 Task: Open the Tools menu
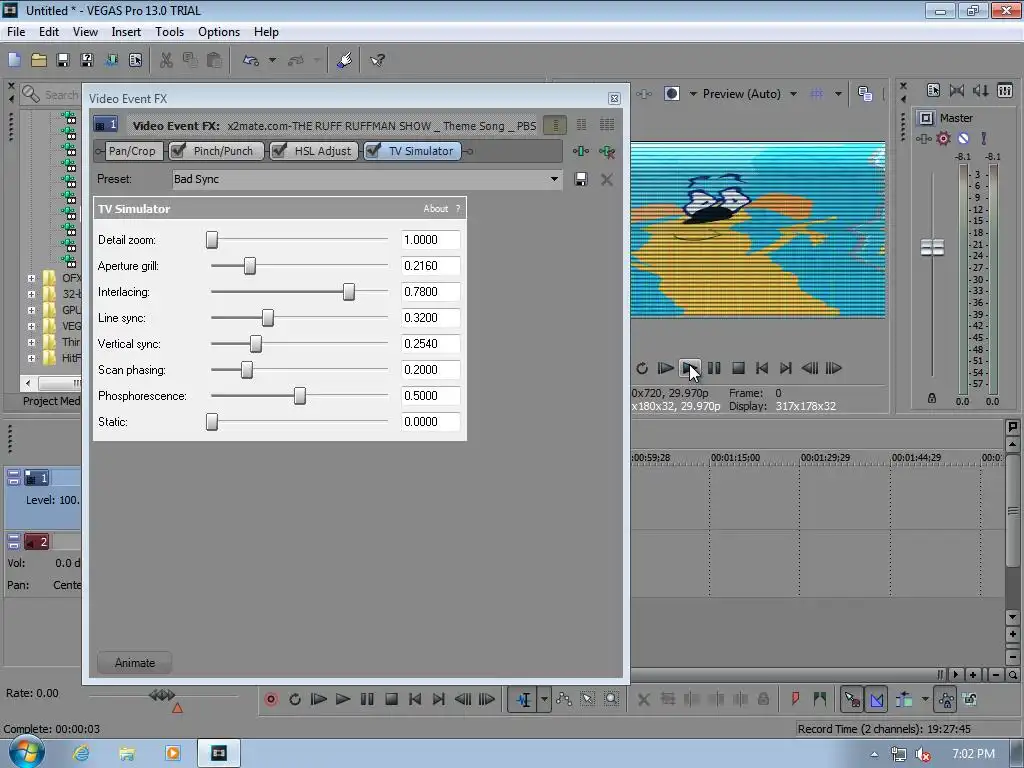[x=169, y=32]
